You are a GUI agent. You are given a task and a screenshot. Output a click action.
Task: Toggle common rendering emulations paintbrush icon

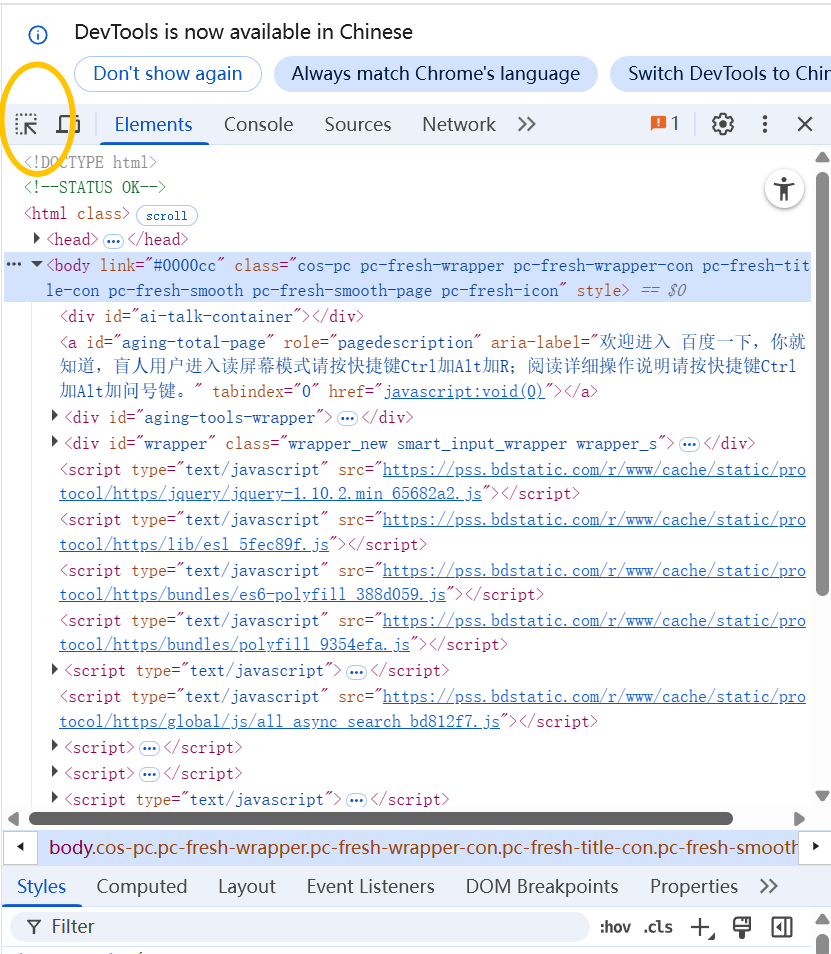742,927
